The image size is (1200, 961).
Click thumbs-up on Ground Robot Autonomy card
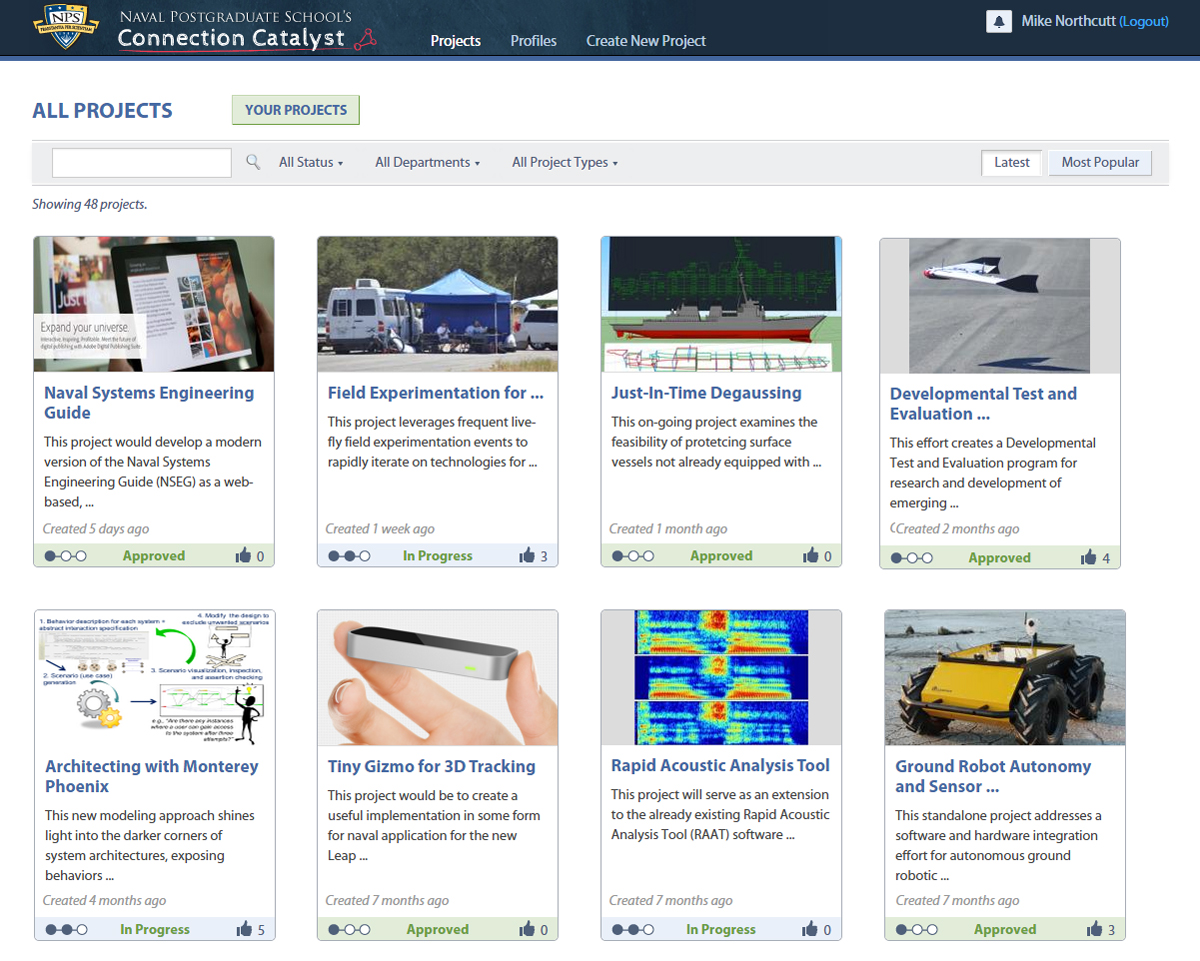coord(1094,930)
